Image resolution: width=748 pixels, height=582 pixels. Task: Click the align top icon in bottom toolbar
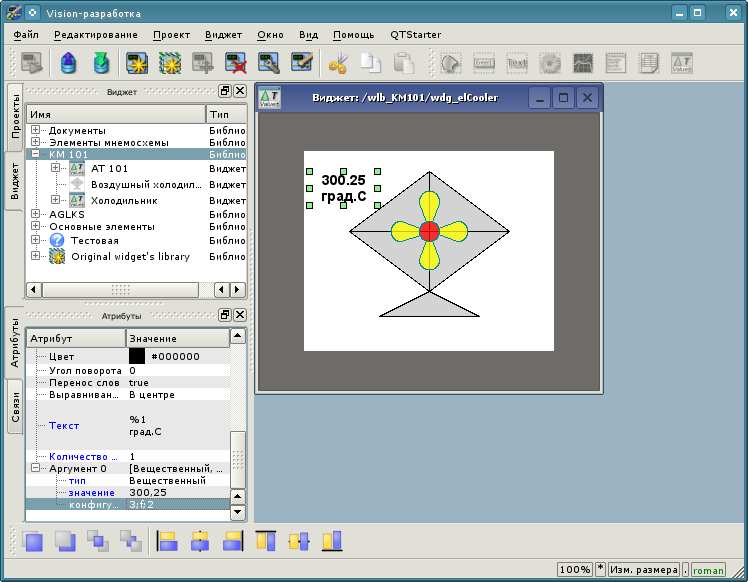coord(266,542)
